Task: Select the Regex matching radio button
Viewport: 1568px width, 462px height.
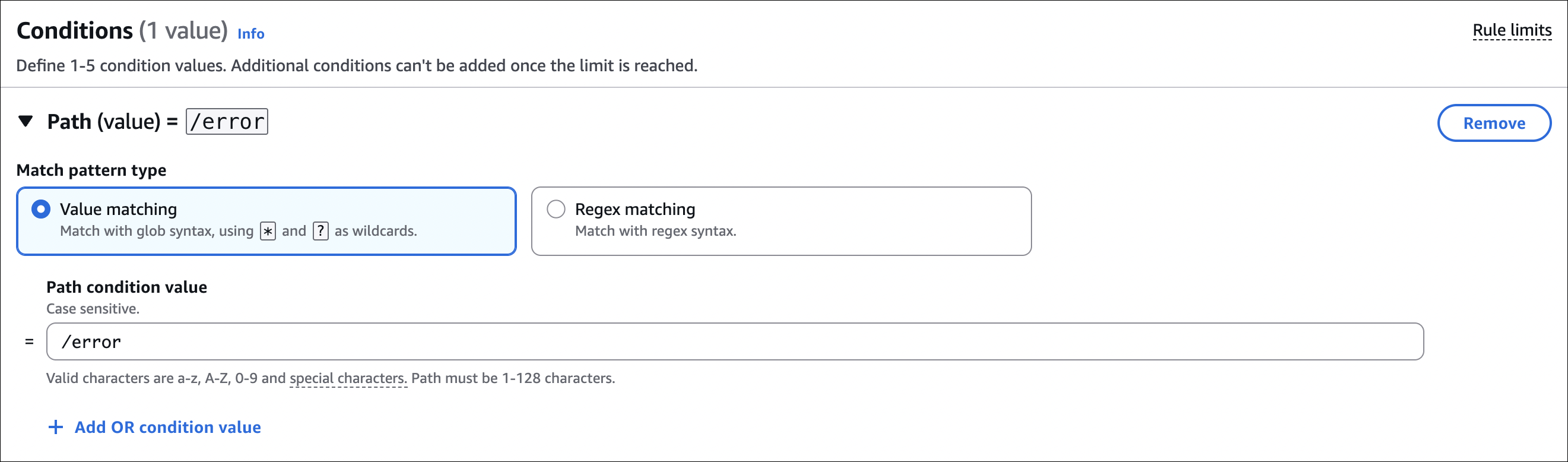Action: coord(556,210)
